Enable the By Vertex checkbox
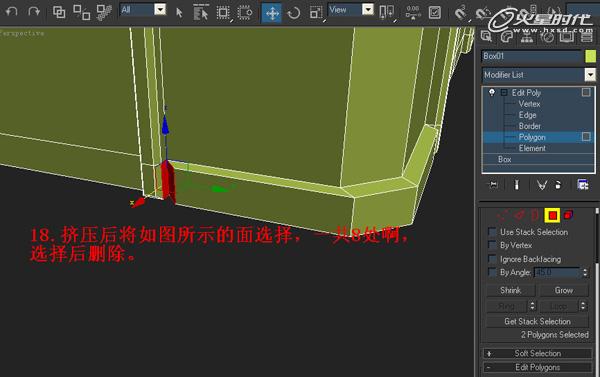The height and width of the screenshot is (377, 600). coord(492,245)
